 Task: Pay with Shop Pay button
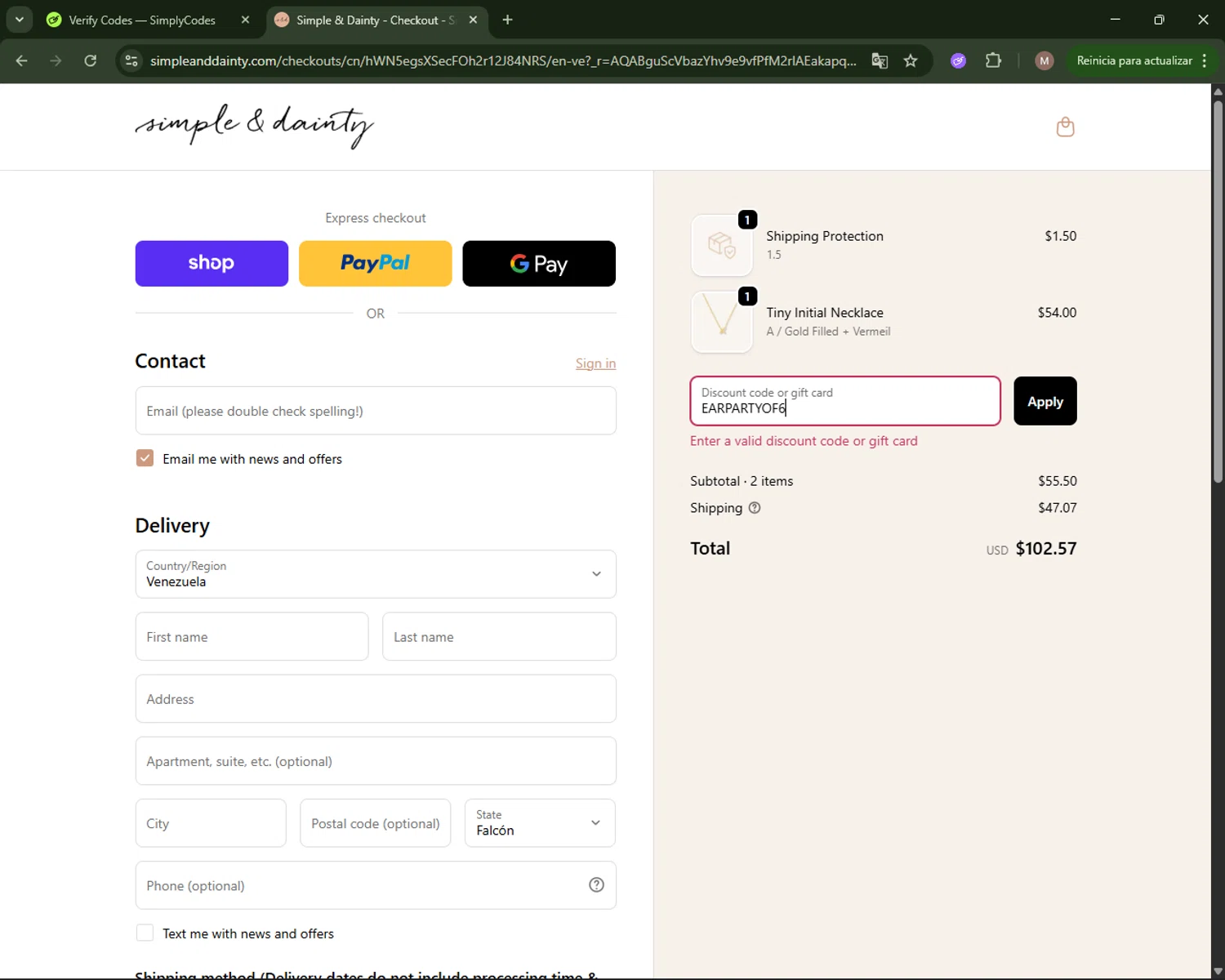(212, 263)
